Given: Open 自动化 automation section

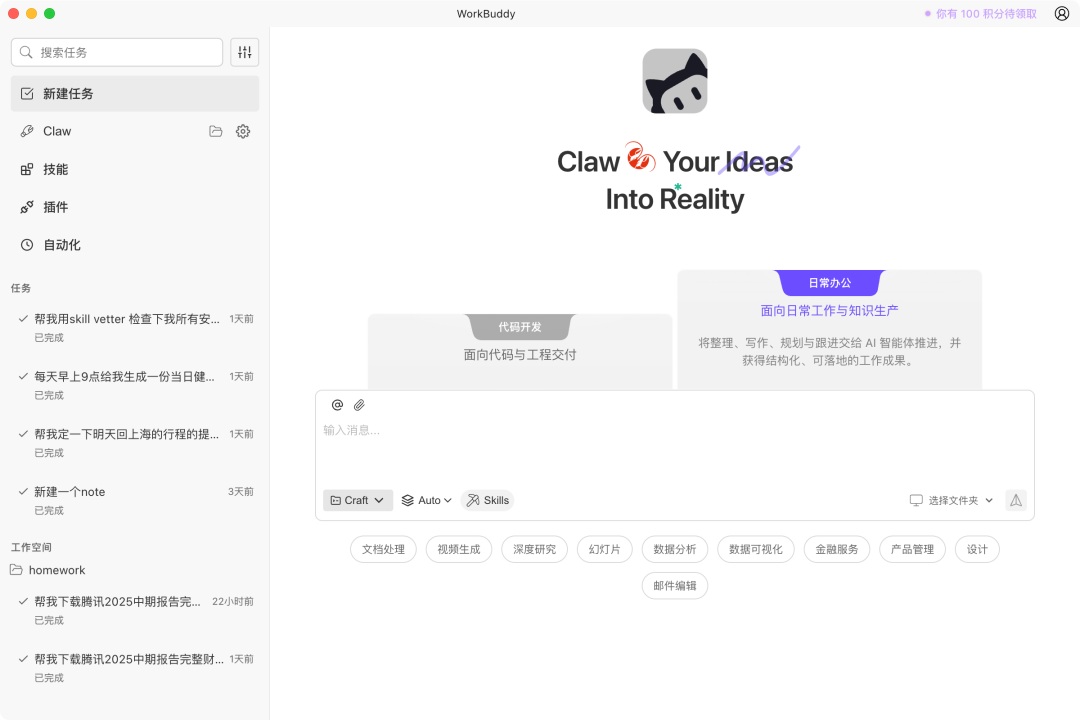Looking at the screenshot, I should coord(135,245).
